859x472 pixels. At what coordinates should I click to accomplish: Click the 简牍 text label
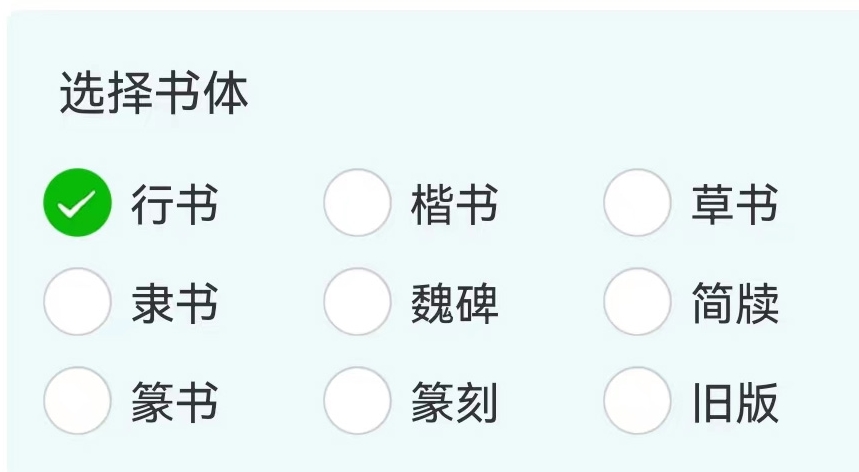[734, 304]
